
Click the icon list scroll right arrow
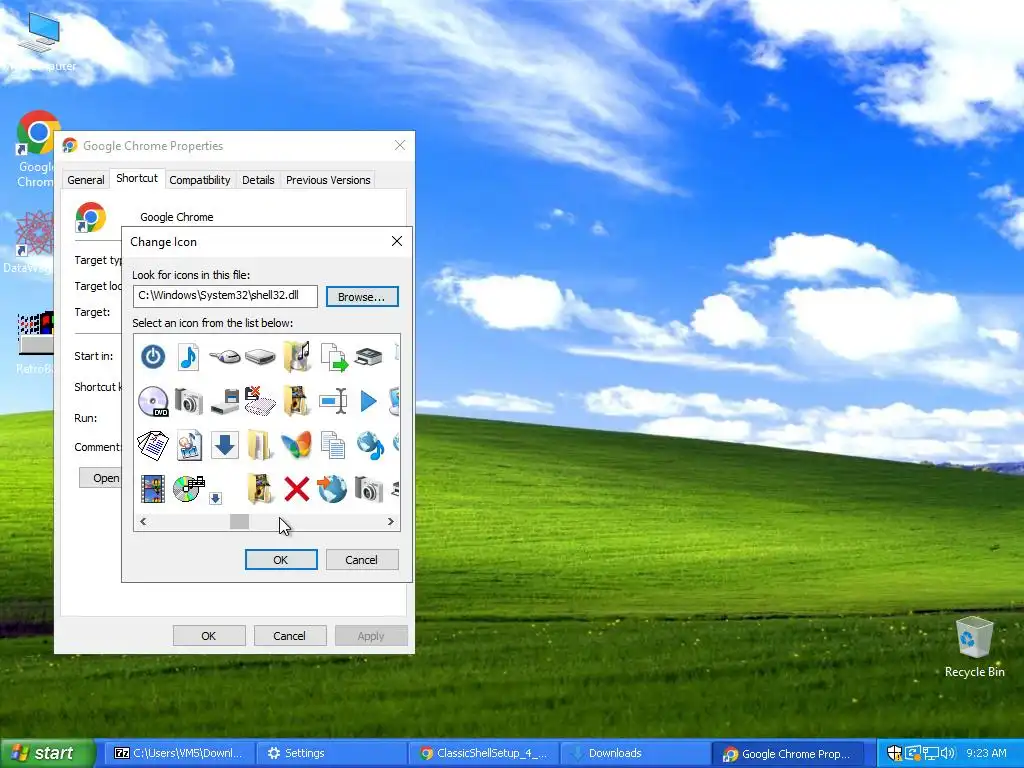click(x=391, y=521)
